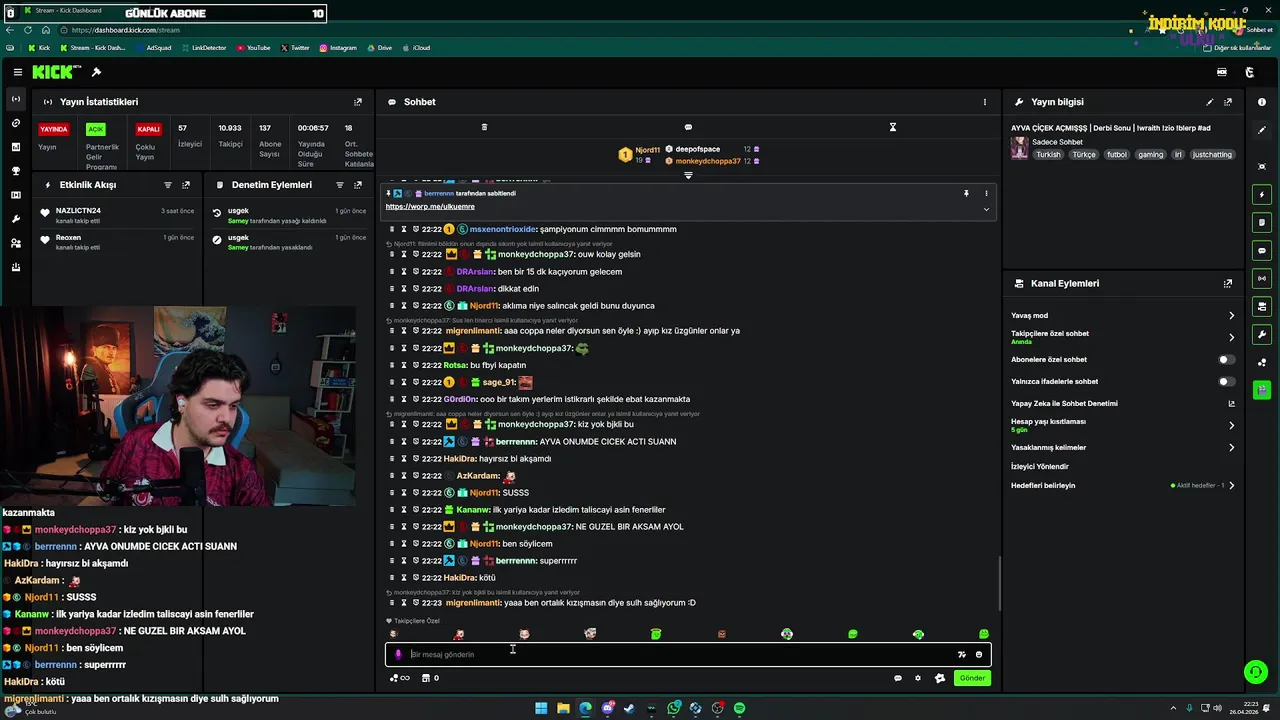The width and height of the screenshot is (1280, 720).
Task: Open the analytics chart icon in the left sidebar
Action: 15,147
